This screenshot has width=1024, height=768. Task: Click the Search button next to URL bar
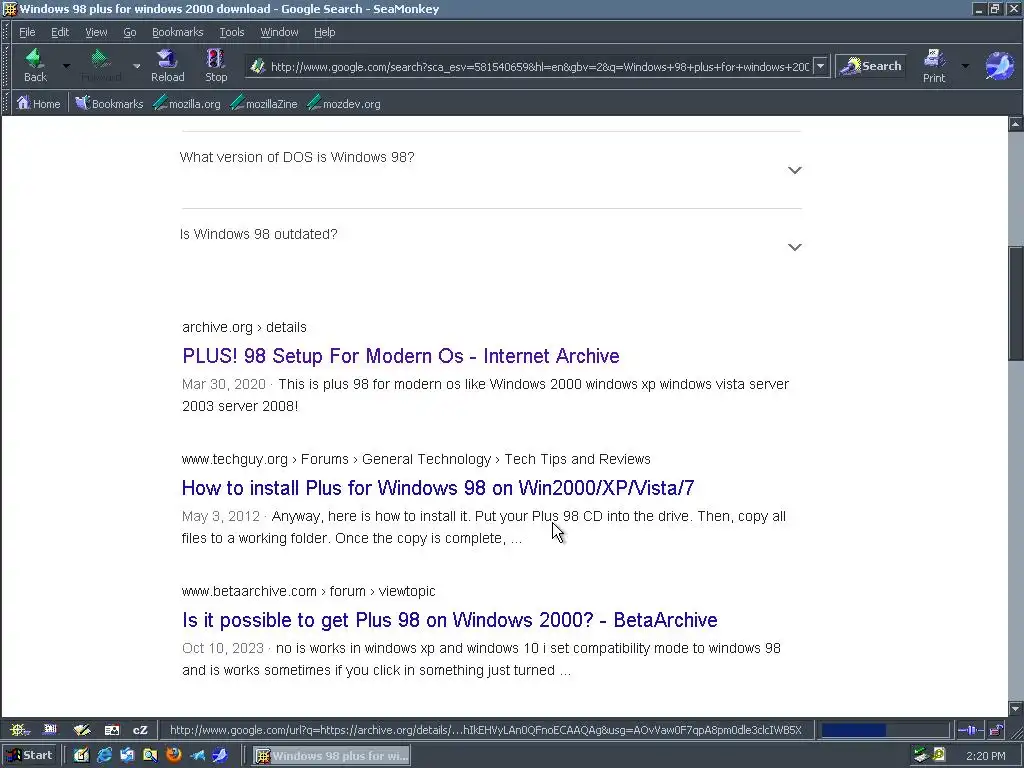tap(871, 66)
